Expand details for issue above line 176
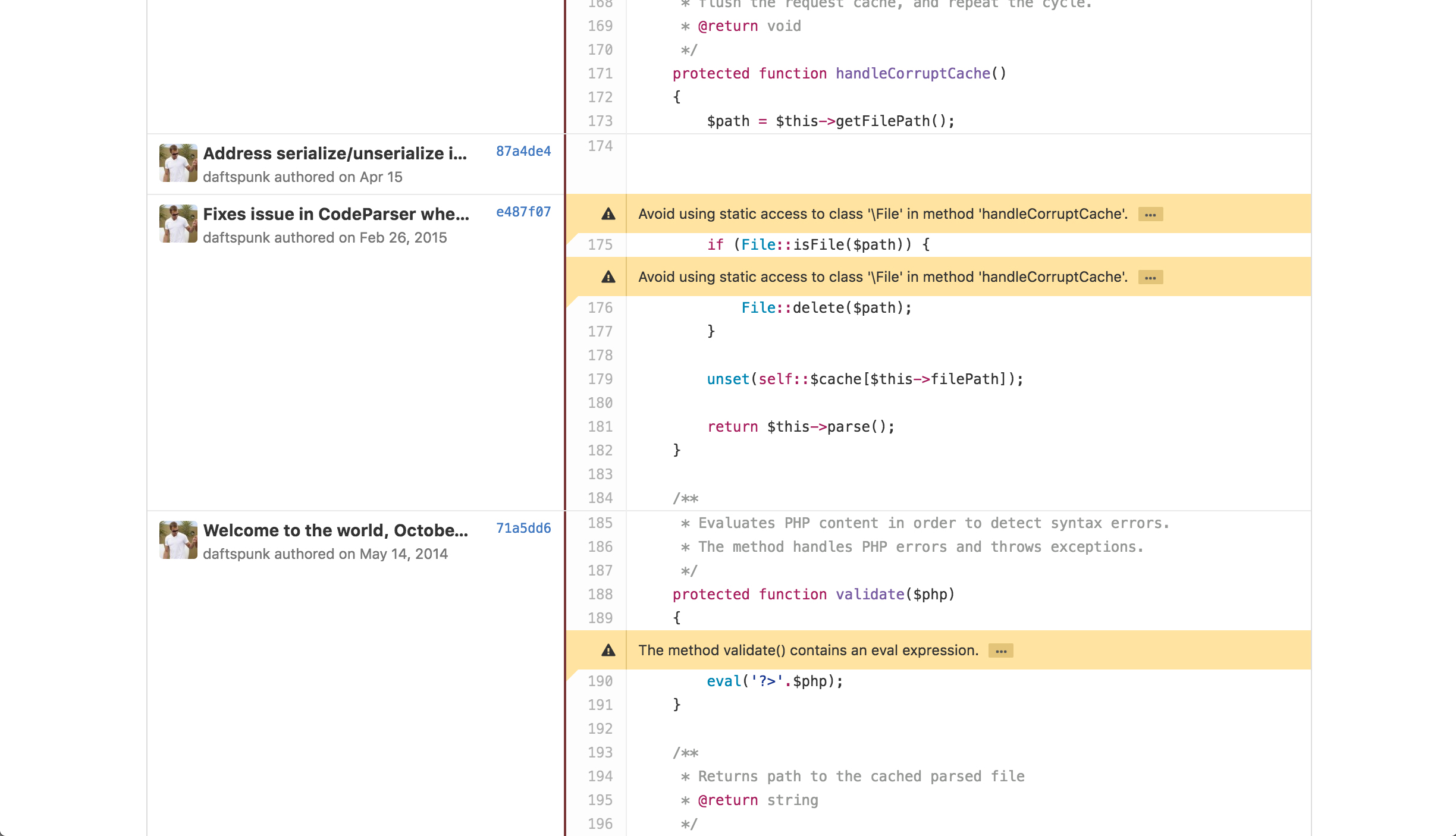This screenshot has height=836, width=1456. pyautogui.click(x=1150, y=278)
